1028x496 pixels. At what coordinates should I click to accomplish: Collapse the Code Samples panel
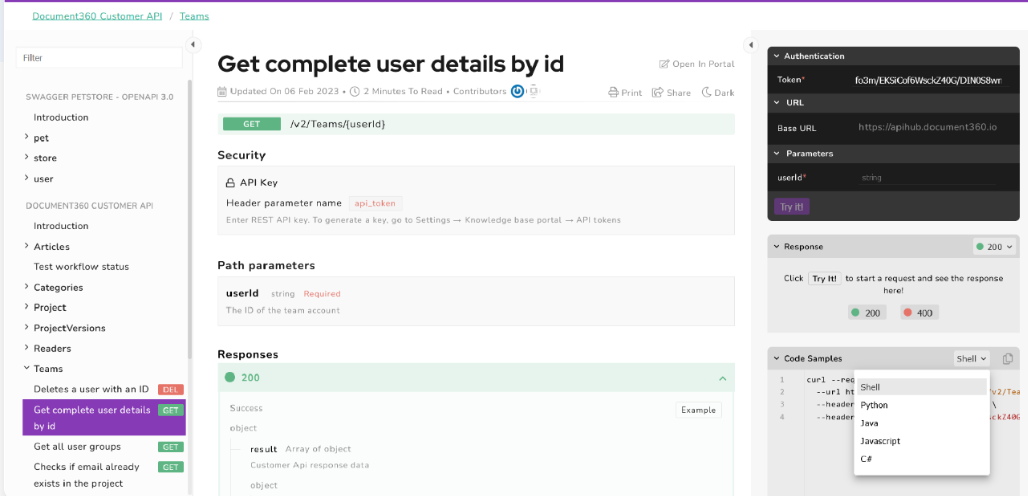[x=776, y=358]
